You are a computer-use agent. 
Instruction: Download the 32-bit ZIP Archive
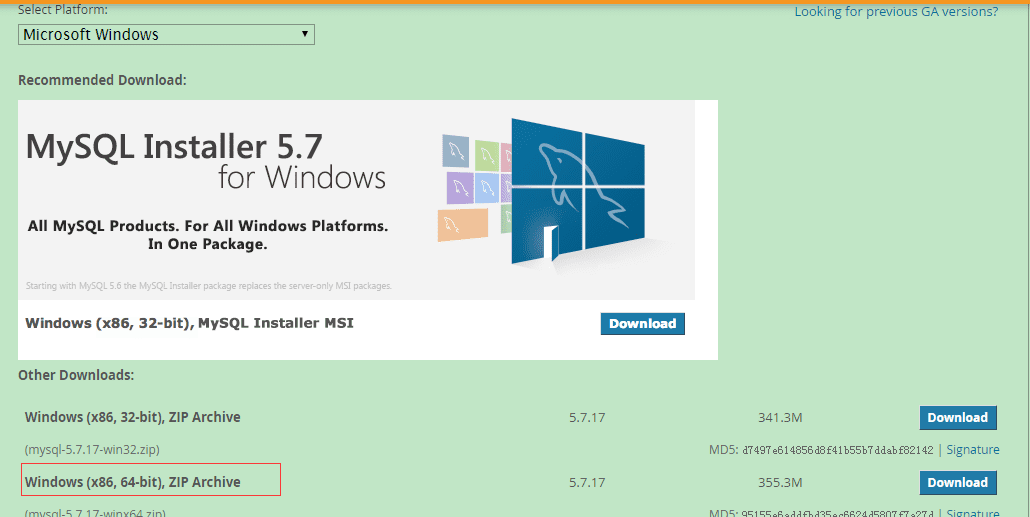[x=958, y=418]
